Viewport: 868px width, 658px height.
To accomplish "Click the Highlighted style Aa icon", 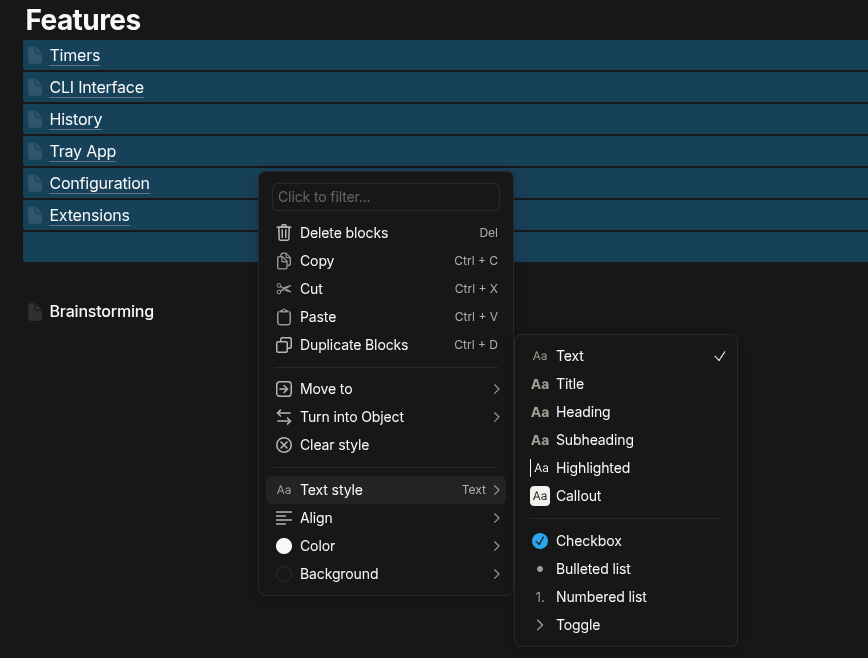I will point(540,468).
